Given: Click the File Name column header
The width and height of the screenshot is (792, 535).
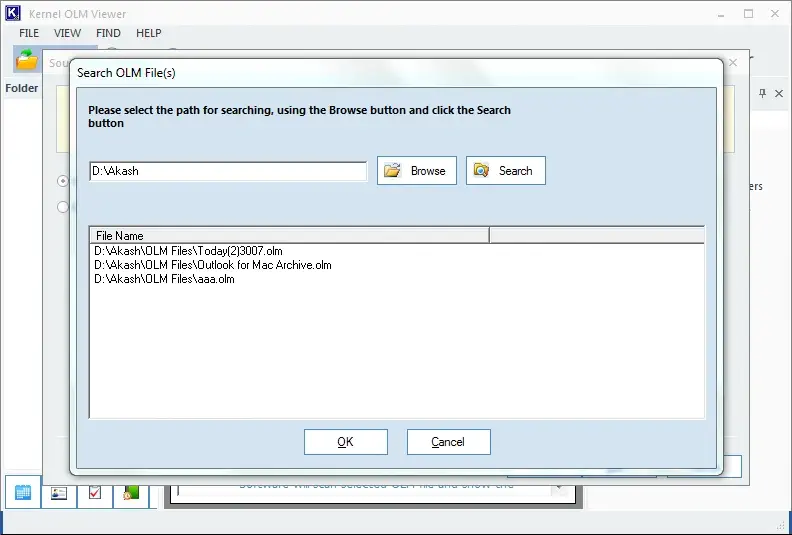Looking at the screenshot, I should pyautogui.click(x=289, y=235).
